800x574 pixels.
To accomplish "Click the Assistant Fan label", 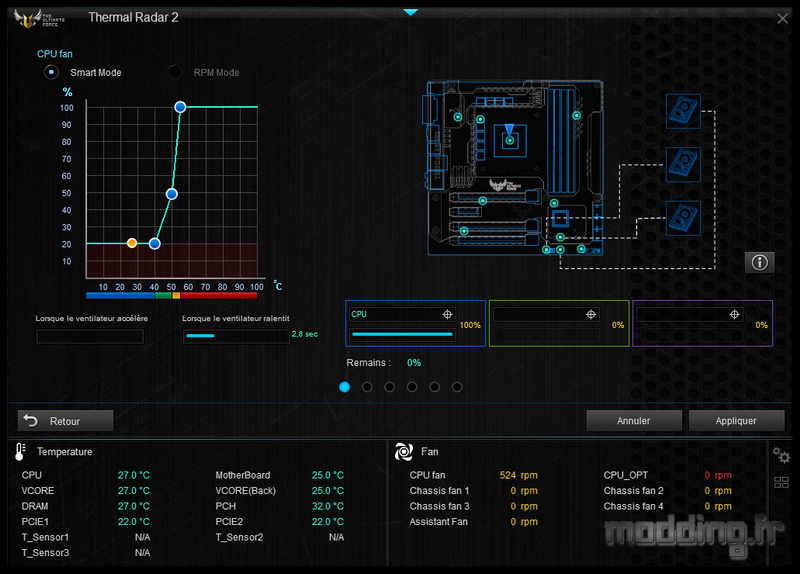I will [x=438, y=521].
